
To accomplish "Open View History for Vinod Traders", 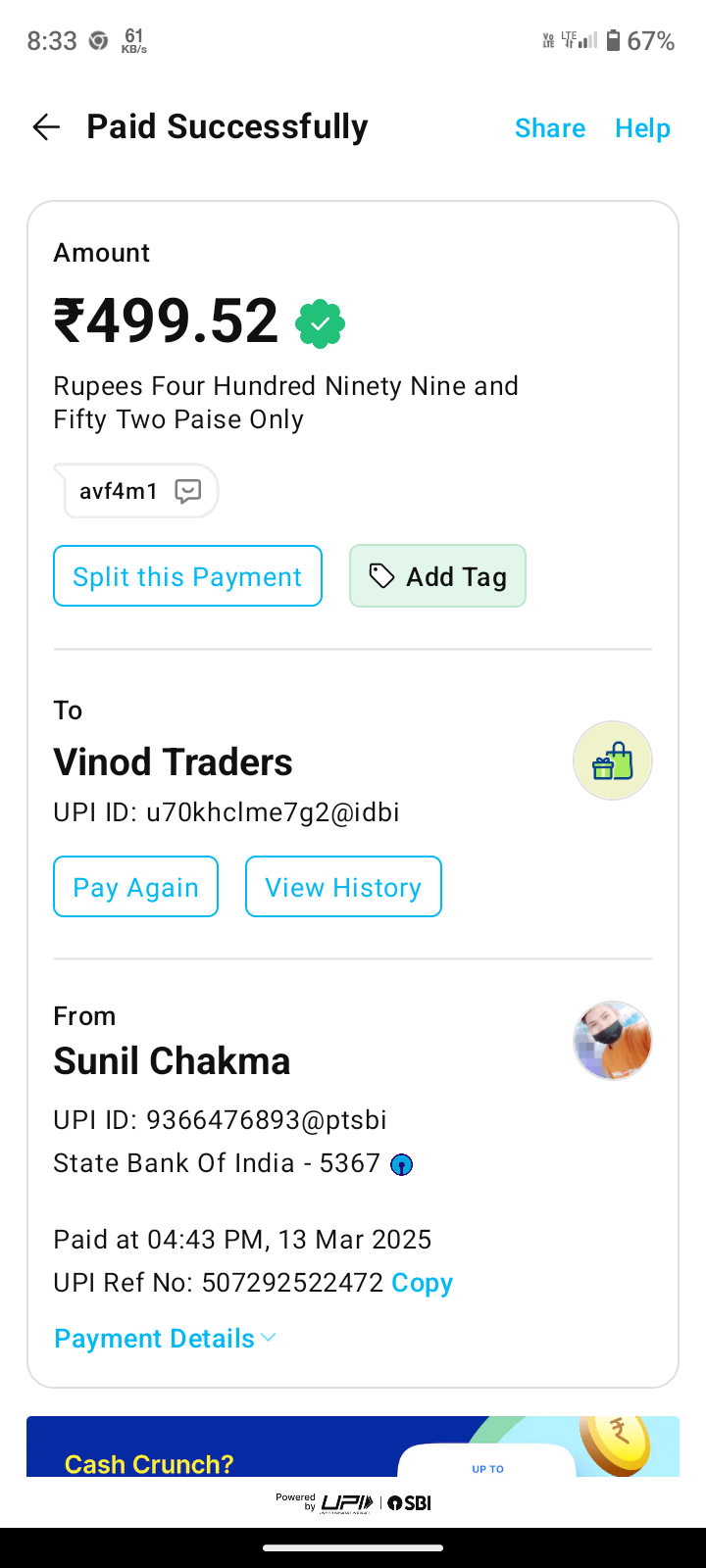I will pos(343,887).
